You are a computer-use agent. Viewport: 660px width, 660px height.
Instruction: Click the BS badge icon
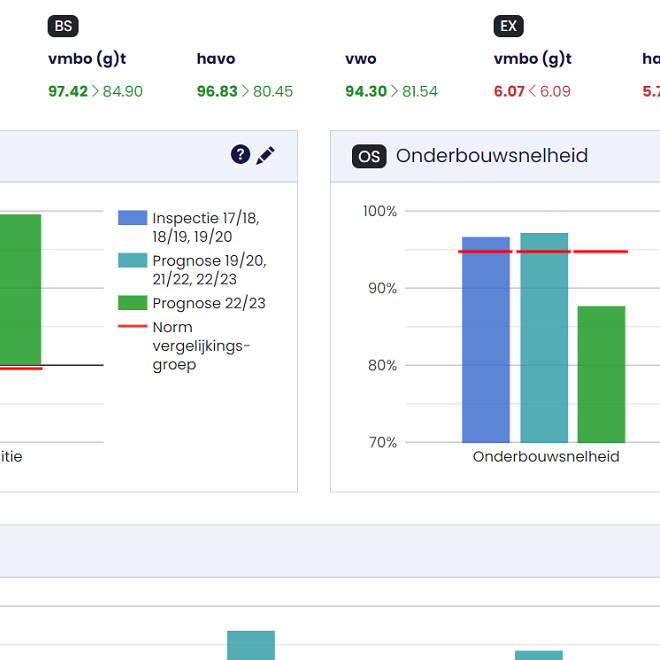[63, 26]
